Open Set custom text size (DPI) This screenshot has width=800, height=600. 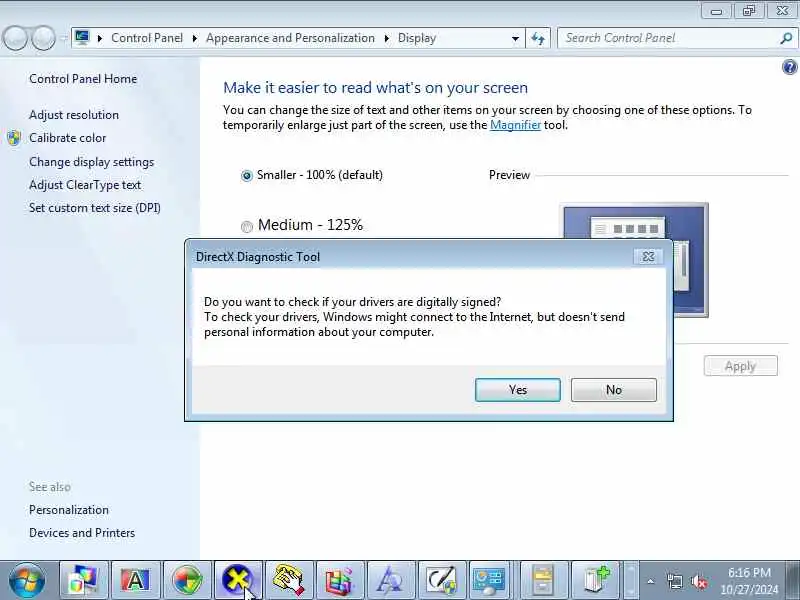point(95,208)
